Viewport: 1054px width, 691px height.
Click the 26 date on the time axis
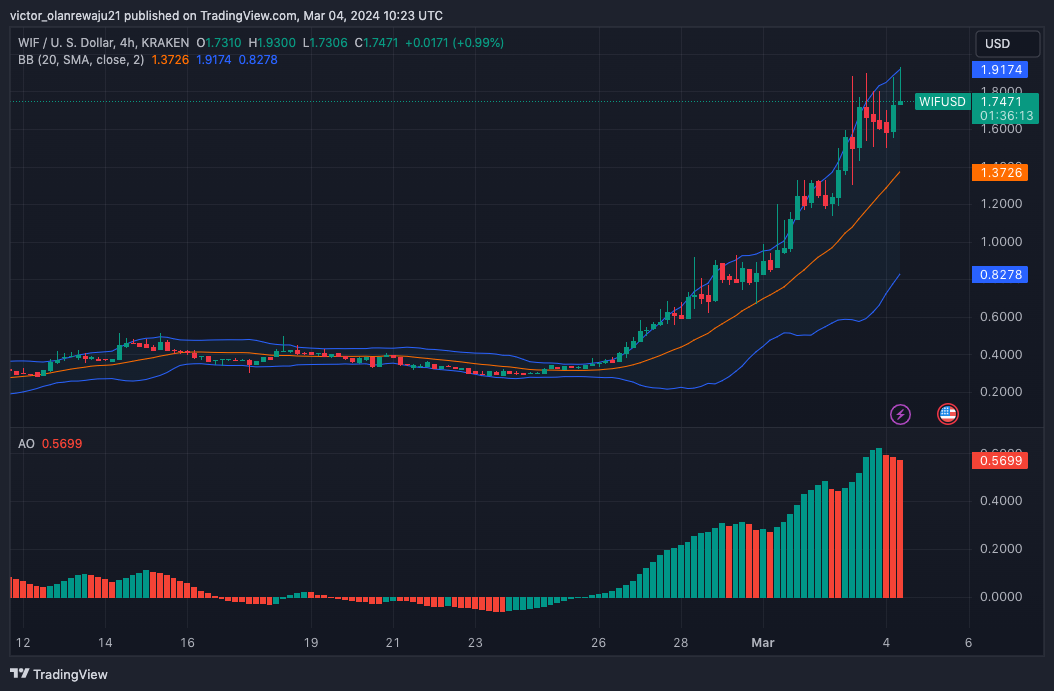(598, 643)
